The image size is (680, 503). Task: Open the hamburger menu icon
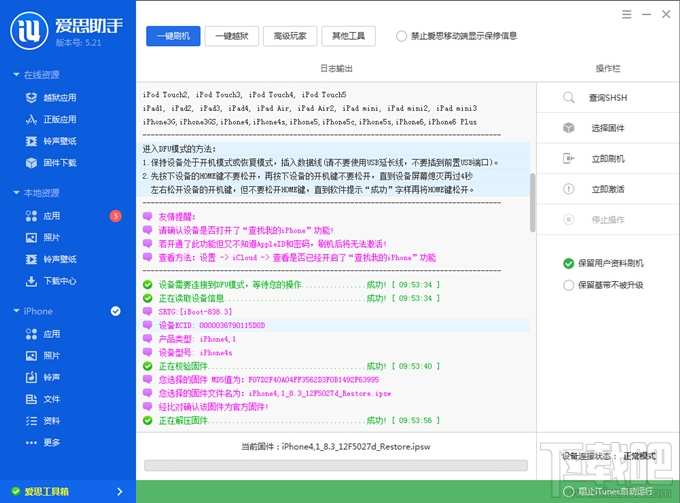click(626, 14)
